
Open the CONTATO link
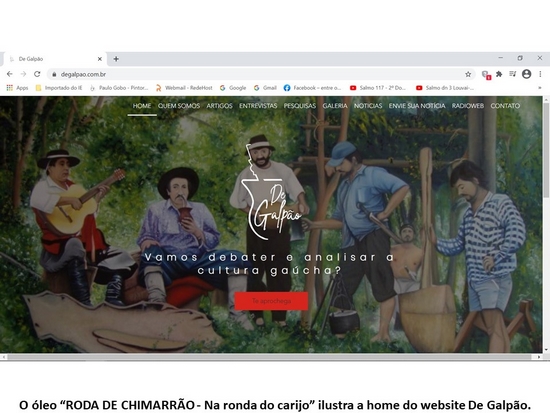505,106
